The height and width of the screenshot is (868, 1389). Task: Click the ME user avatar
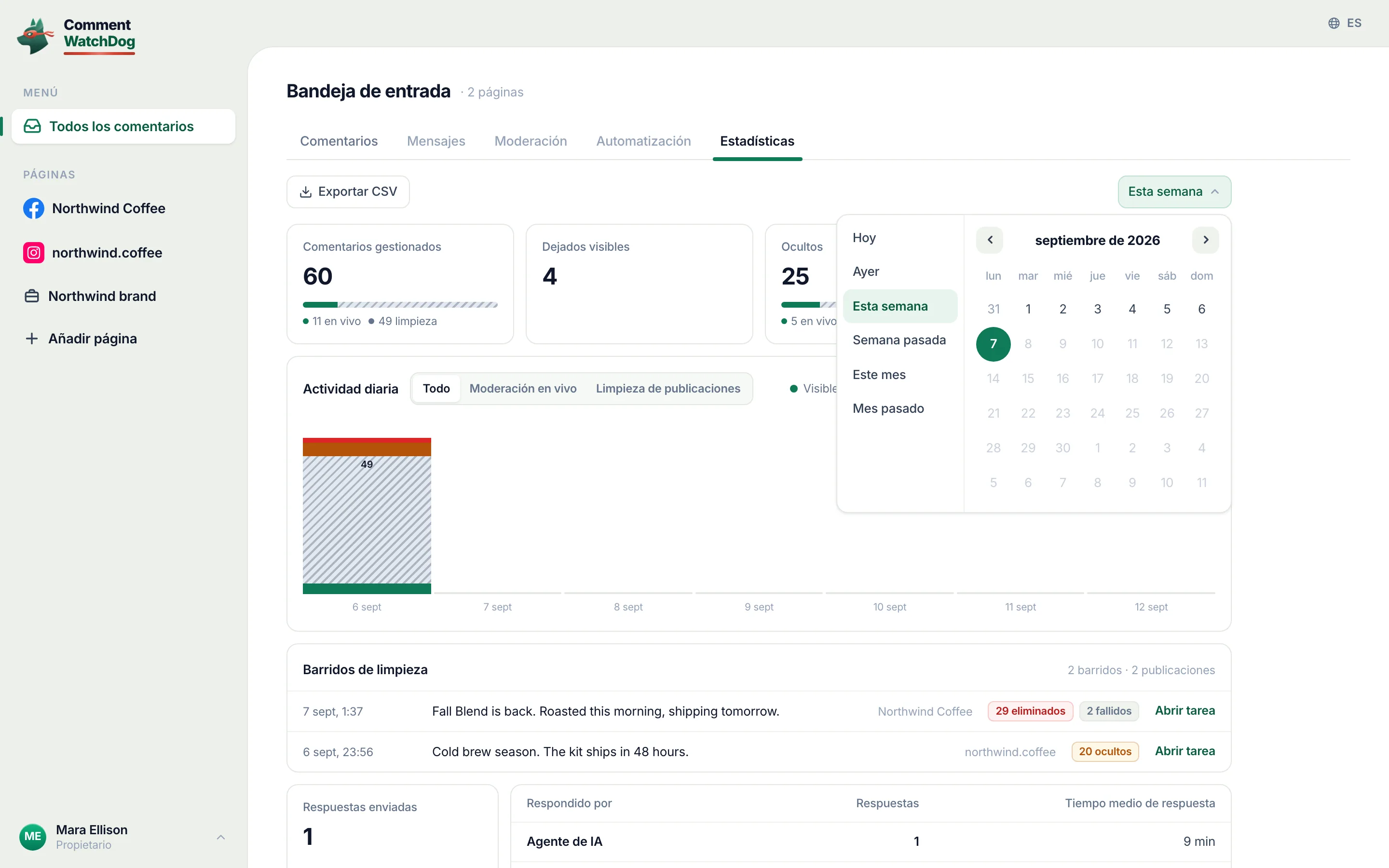(33, 837)
